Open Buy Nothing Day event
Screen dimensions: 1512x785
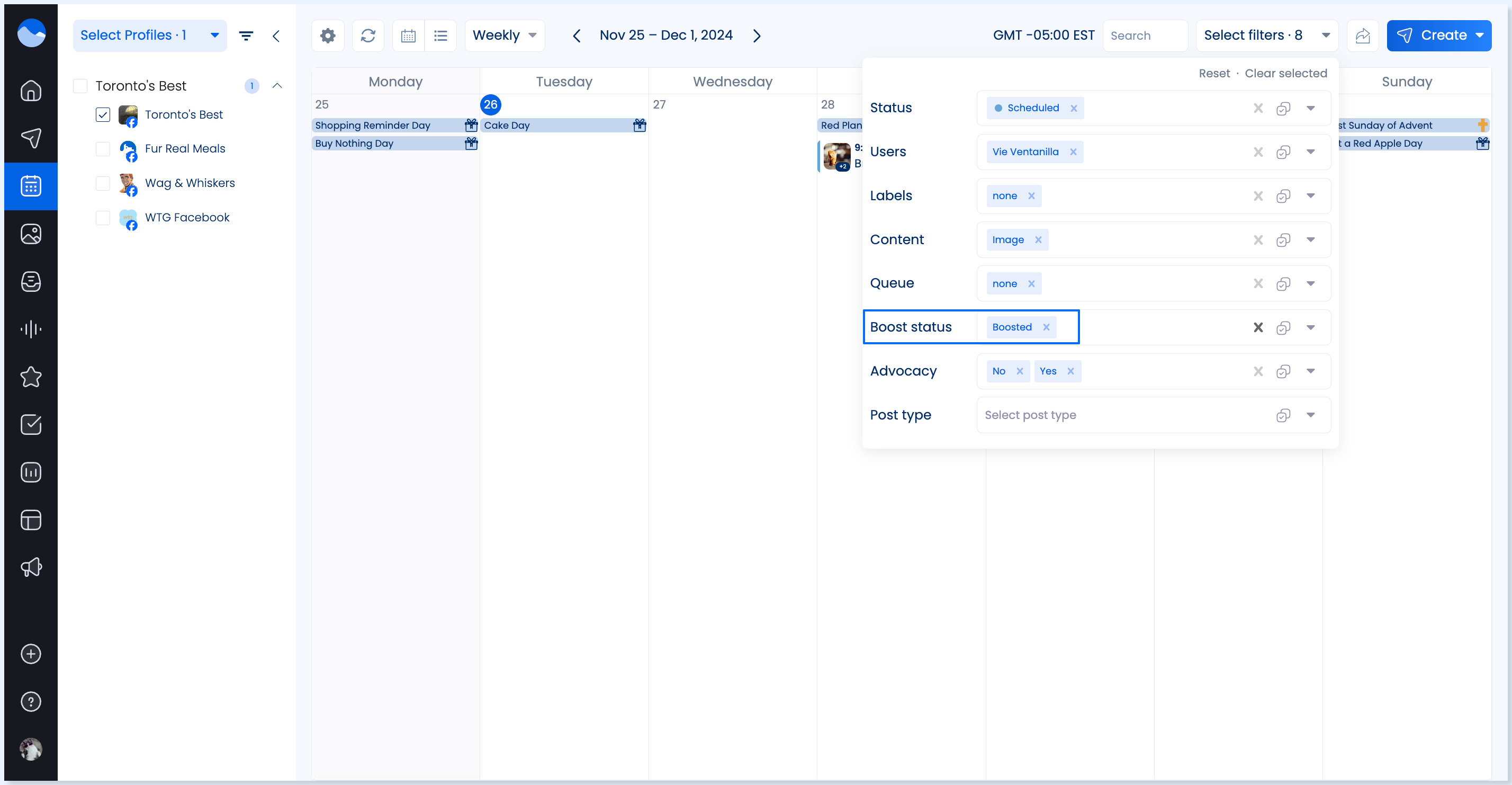click(395, 143)
